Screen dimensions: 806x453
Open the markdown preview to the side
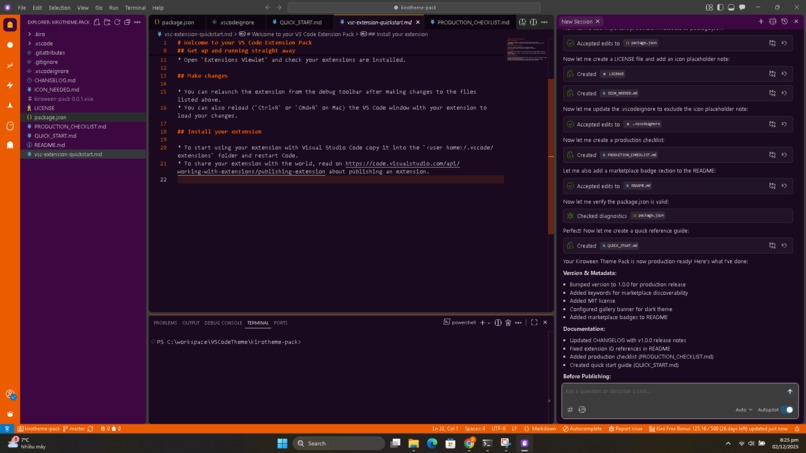pyautogui.click(x=522, y=22)
